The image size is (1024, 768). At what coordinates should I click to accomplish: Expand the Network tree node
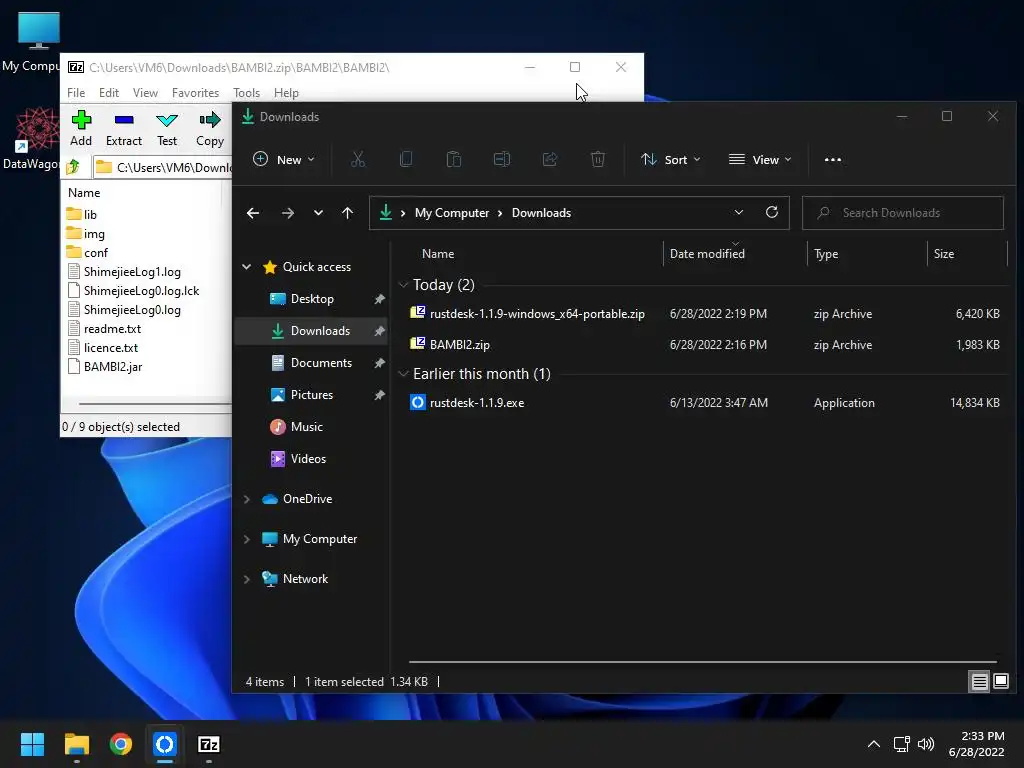(247, 579)
